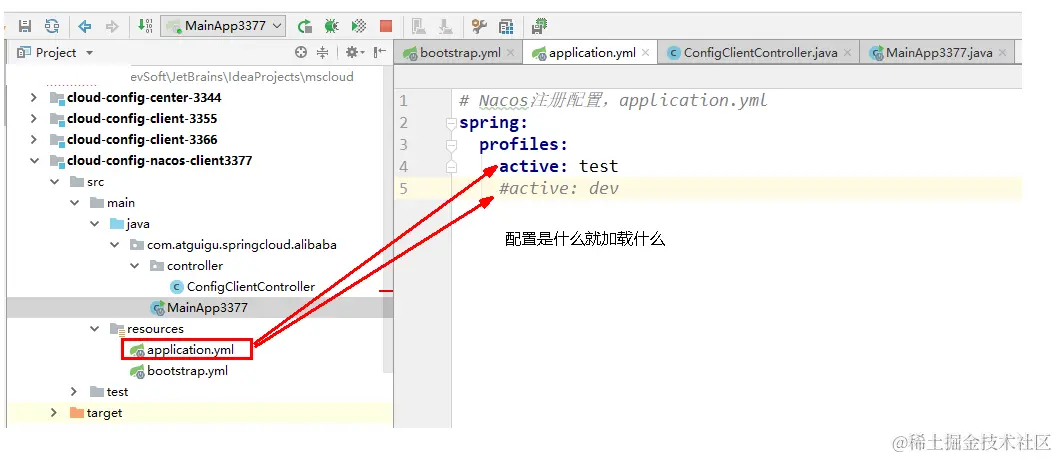
Task: Collapse the controller package node
Action: pyautogui.click(x=135, y=265)
